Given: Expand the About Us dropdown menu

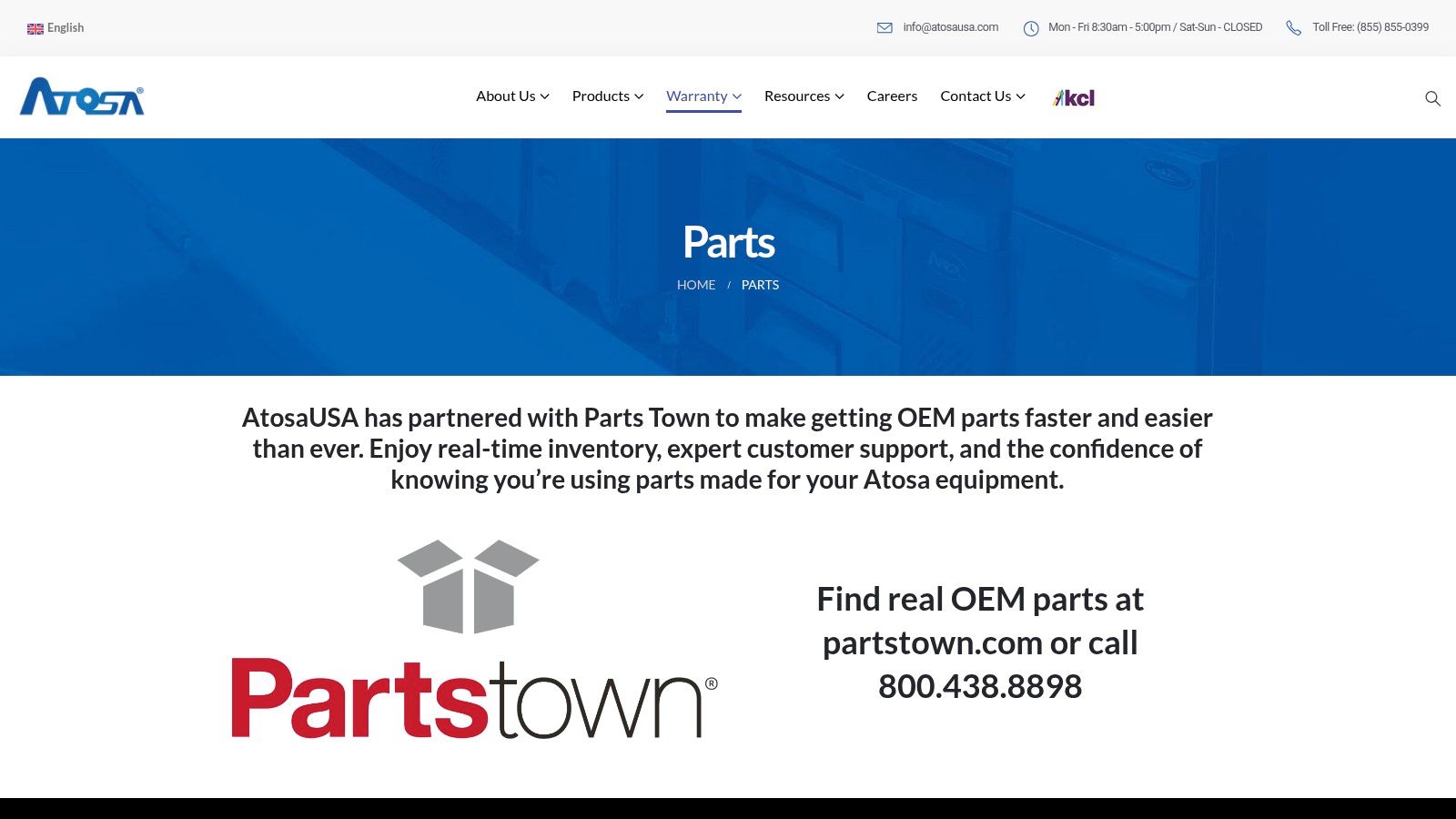Looking at the screenshot, I should coord(512,96).
